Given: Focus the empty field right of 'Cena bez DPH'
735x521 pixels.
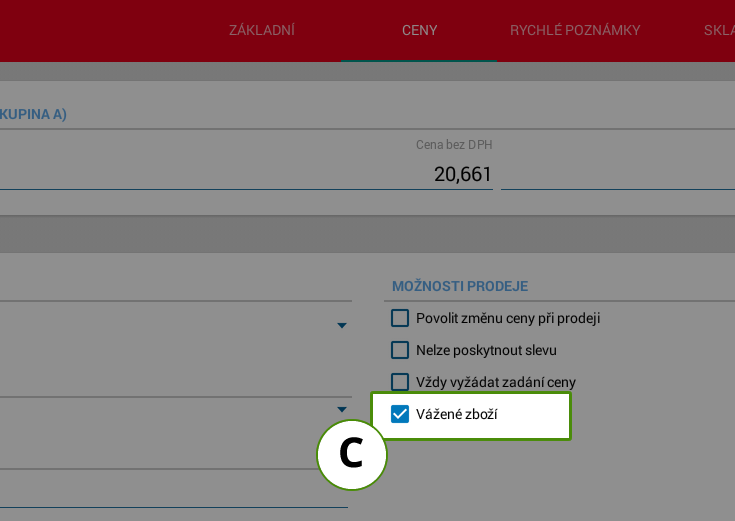Looking at the screenshot, I should [x=618, y=176].
